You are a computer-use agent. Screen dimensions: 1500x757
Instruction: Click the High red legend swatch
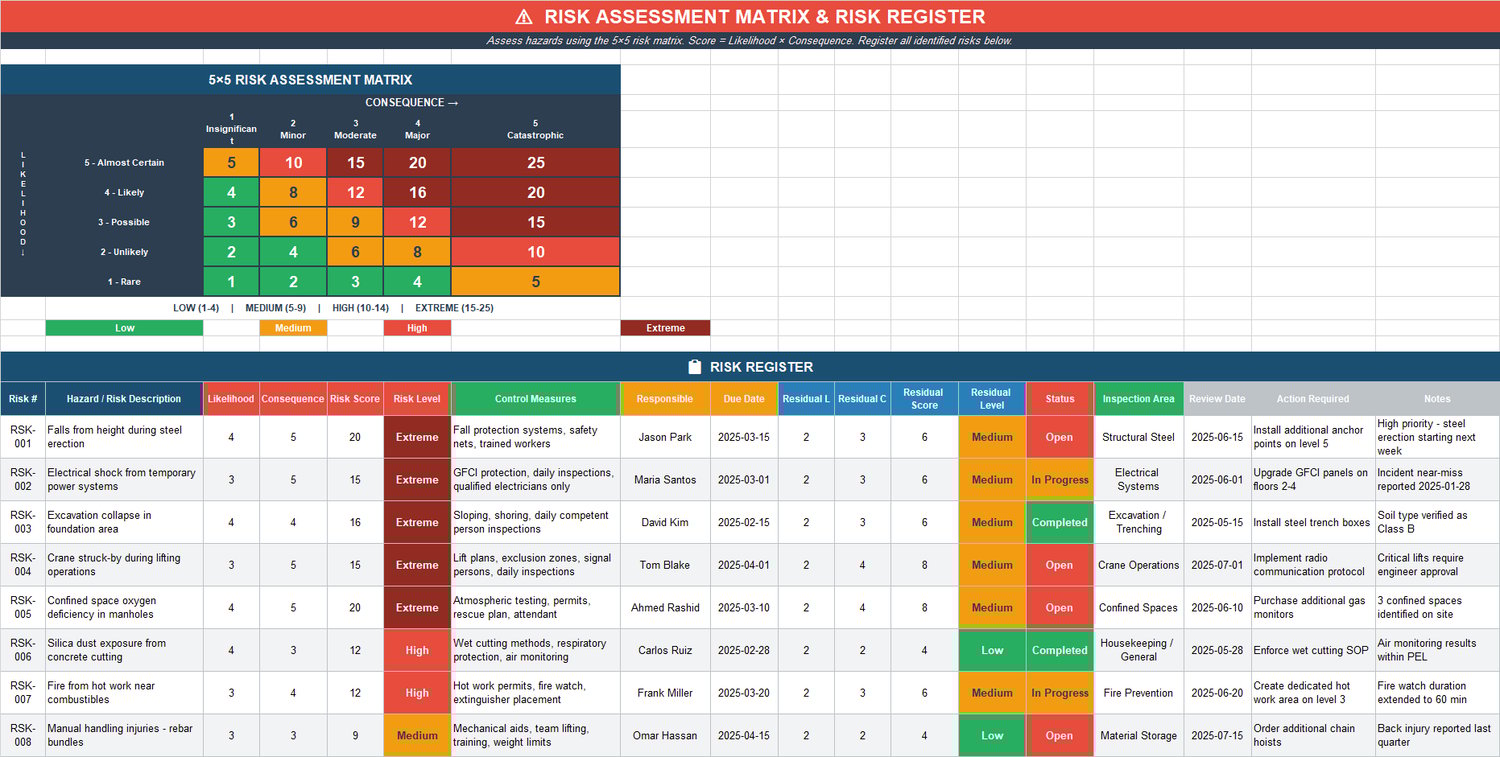(x=417, y=327)
